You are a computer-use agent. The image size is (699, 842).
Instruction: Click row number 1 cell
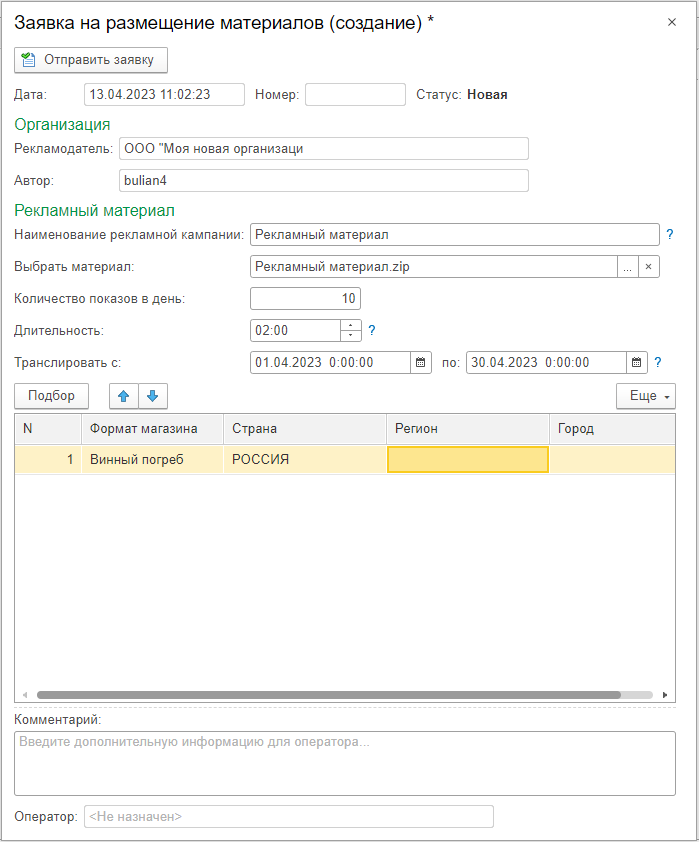pos(48,460)
